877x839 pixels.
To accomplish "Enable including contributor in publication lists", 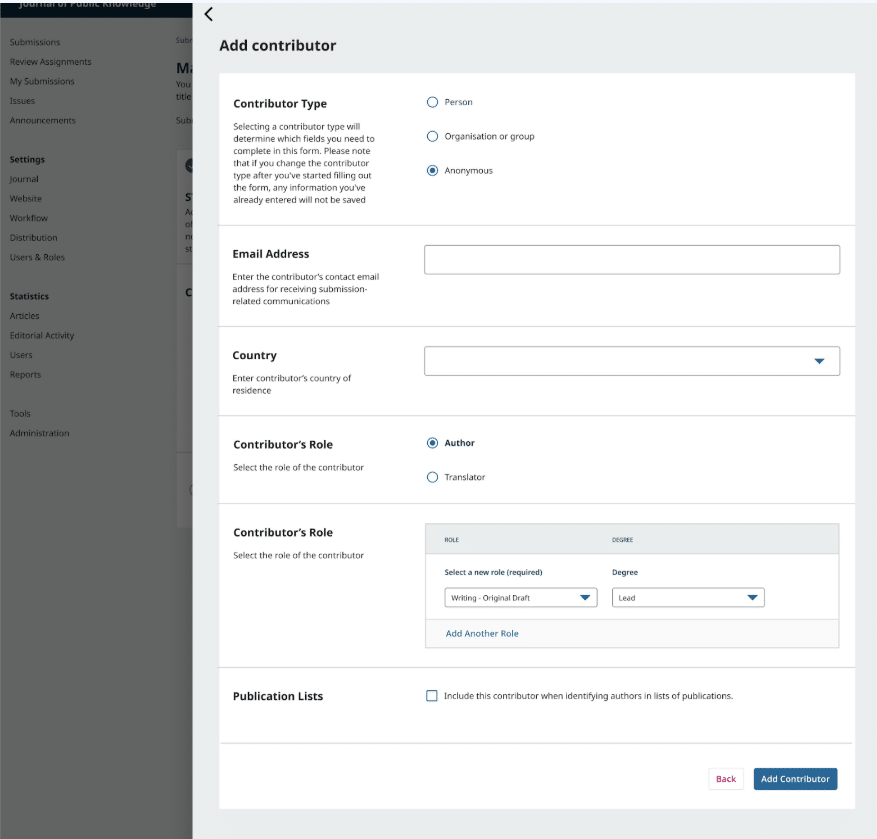I will (432, 696).
